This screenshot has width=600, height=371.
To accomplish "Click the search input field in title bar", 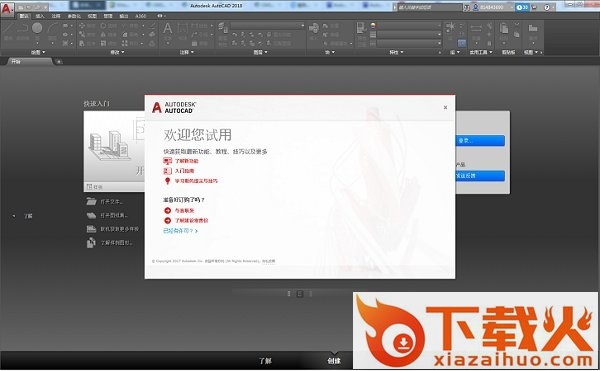I will tap(430, 7).
